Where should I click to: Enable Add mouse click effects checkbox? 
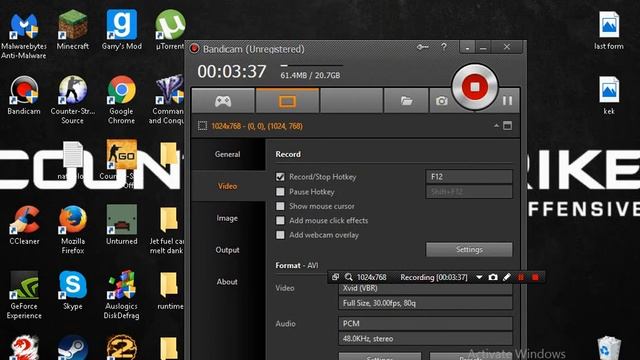(280, 220)
